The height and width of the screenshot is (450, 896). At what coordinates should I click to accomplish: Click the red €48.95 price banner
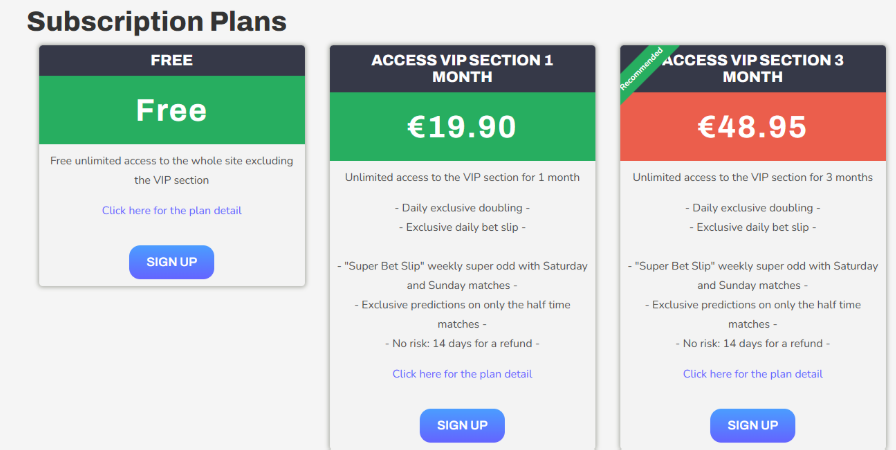[752, 127]
